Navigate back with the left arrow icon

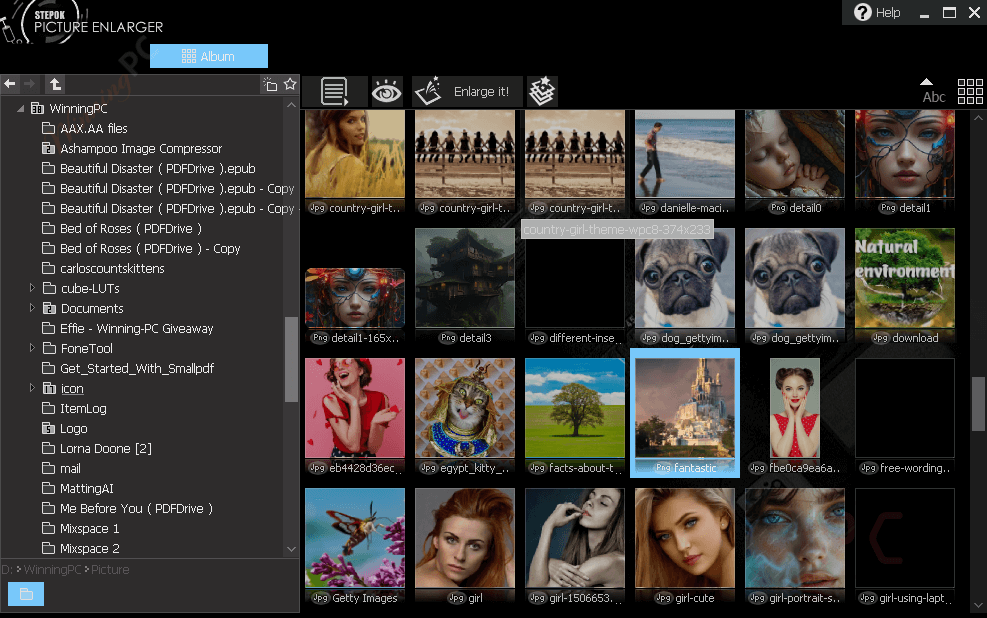tap(10, 84)
